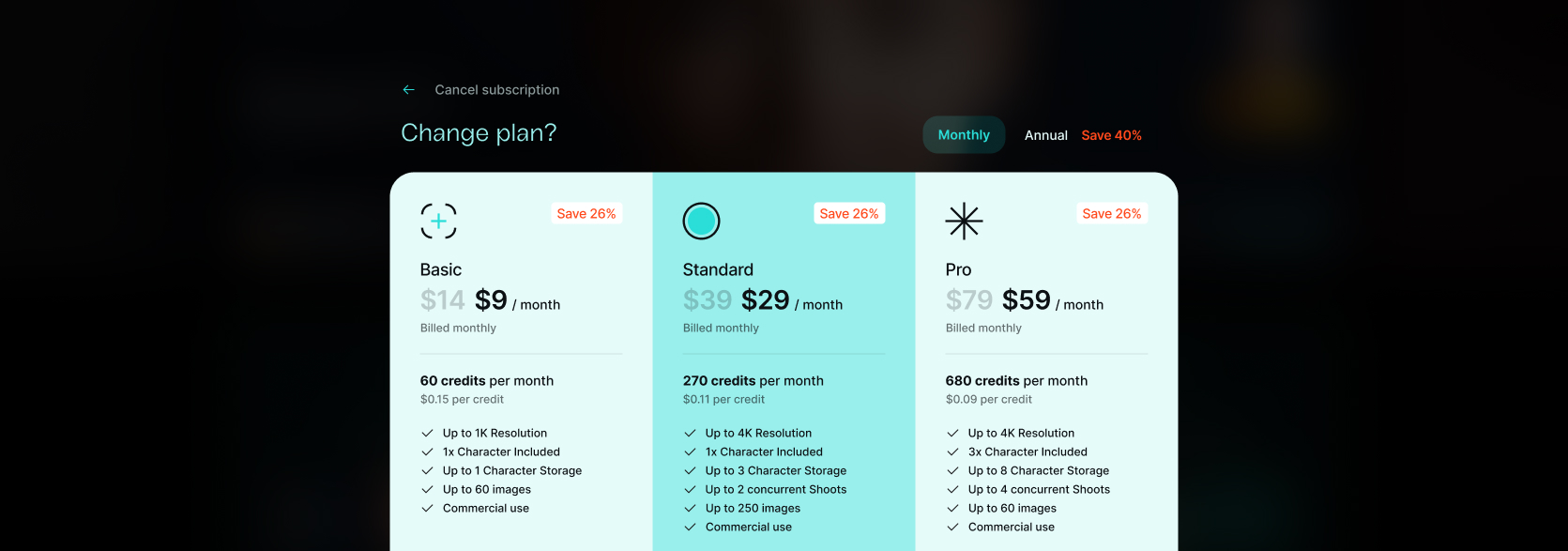Click checkmark next to 3x Character Included
The image size is (1568, 551).
pos(952,452)
